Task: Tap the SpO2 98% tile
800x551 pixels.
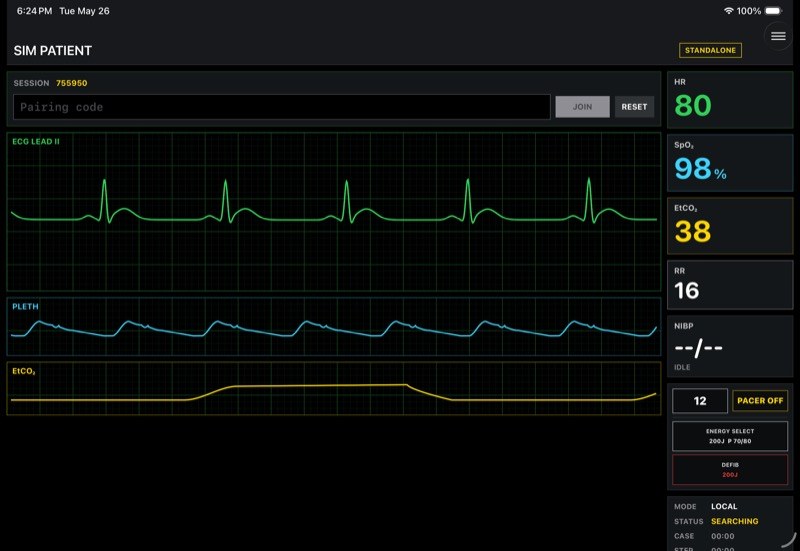Action: click(730, 163)
